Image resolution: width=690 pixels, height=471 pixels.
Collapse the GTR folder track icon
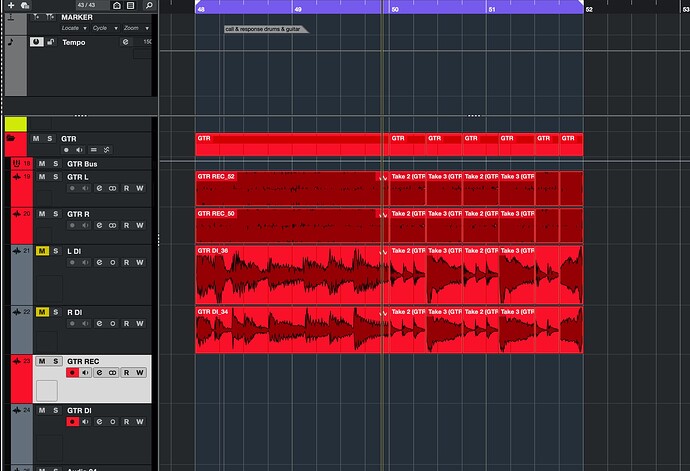coord(11,138)
